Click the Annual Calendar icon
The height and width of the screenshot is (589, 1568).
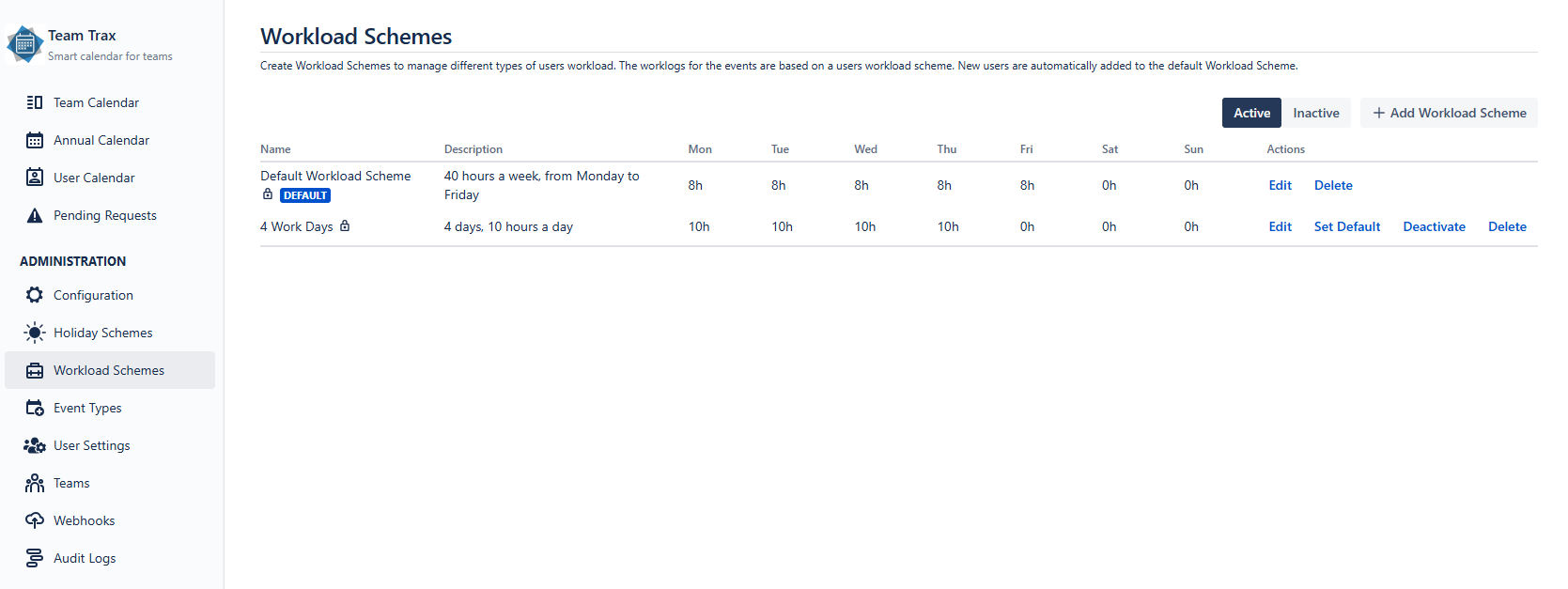click(x=35, y=140)
